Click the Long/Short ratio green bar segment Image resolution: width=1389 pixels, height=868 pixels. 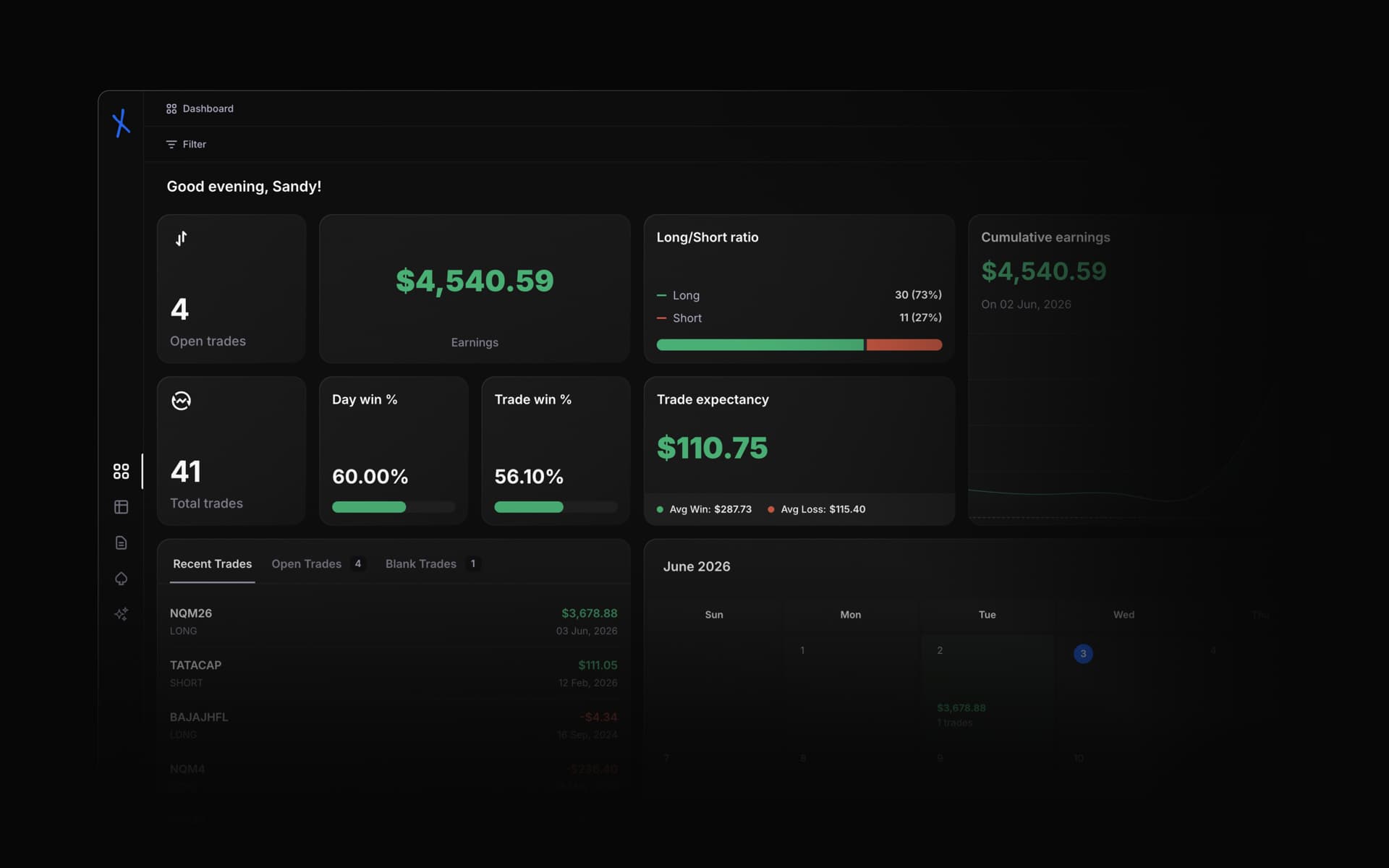pos(760,345)
